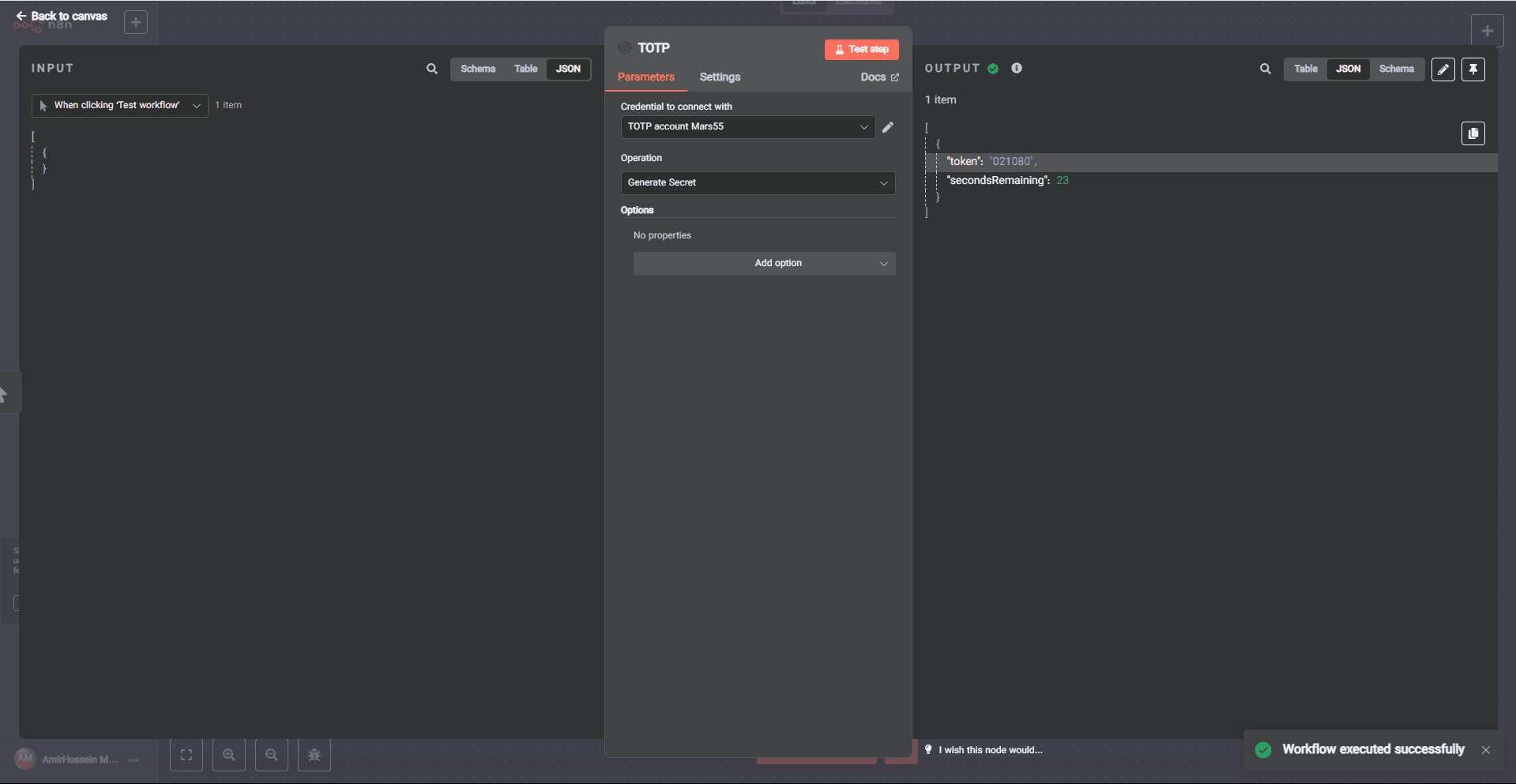Expand the Add option dropdown
The width and height of the screenshot is (1516, 784).
click(764, 263)
